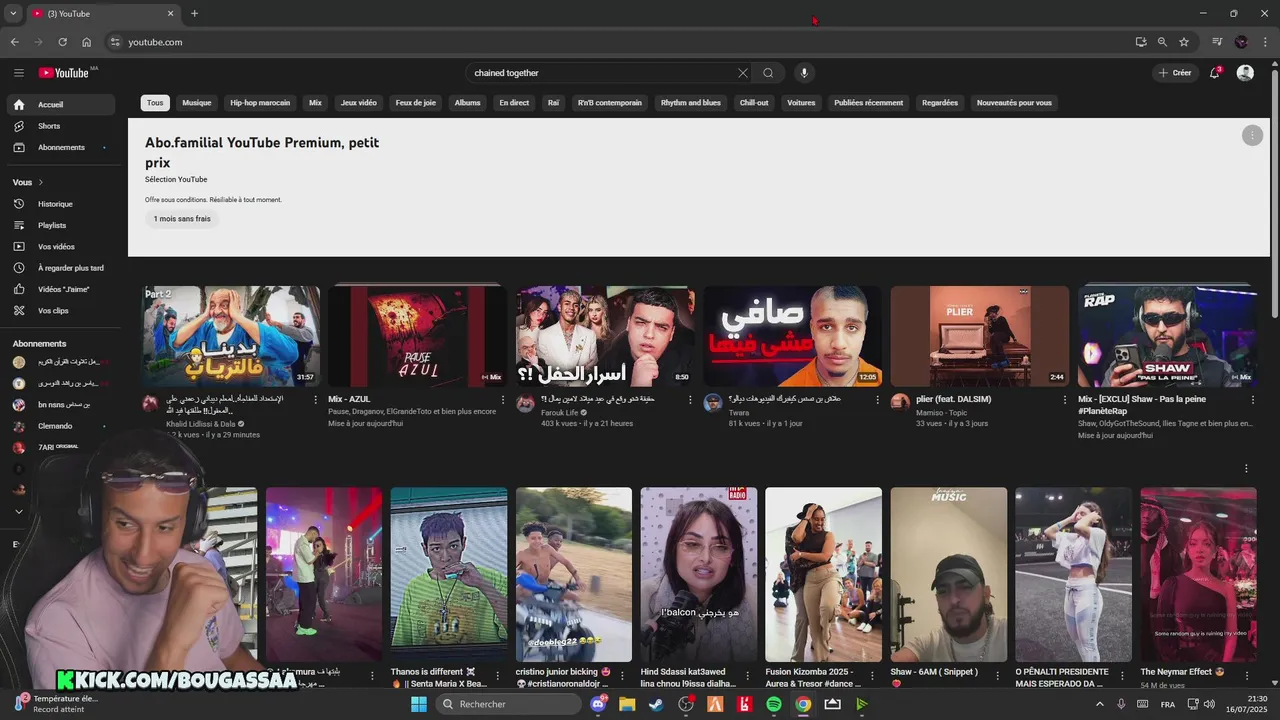Open the Mix - AZUL thumbnail
This screenshot has width=1280, height=720.
pos(418,336)
